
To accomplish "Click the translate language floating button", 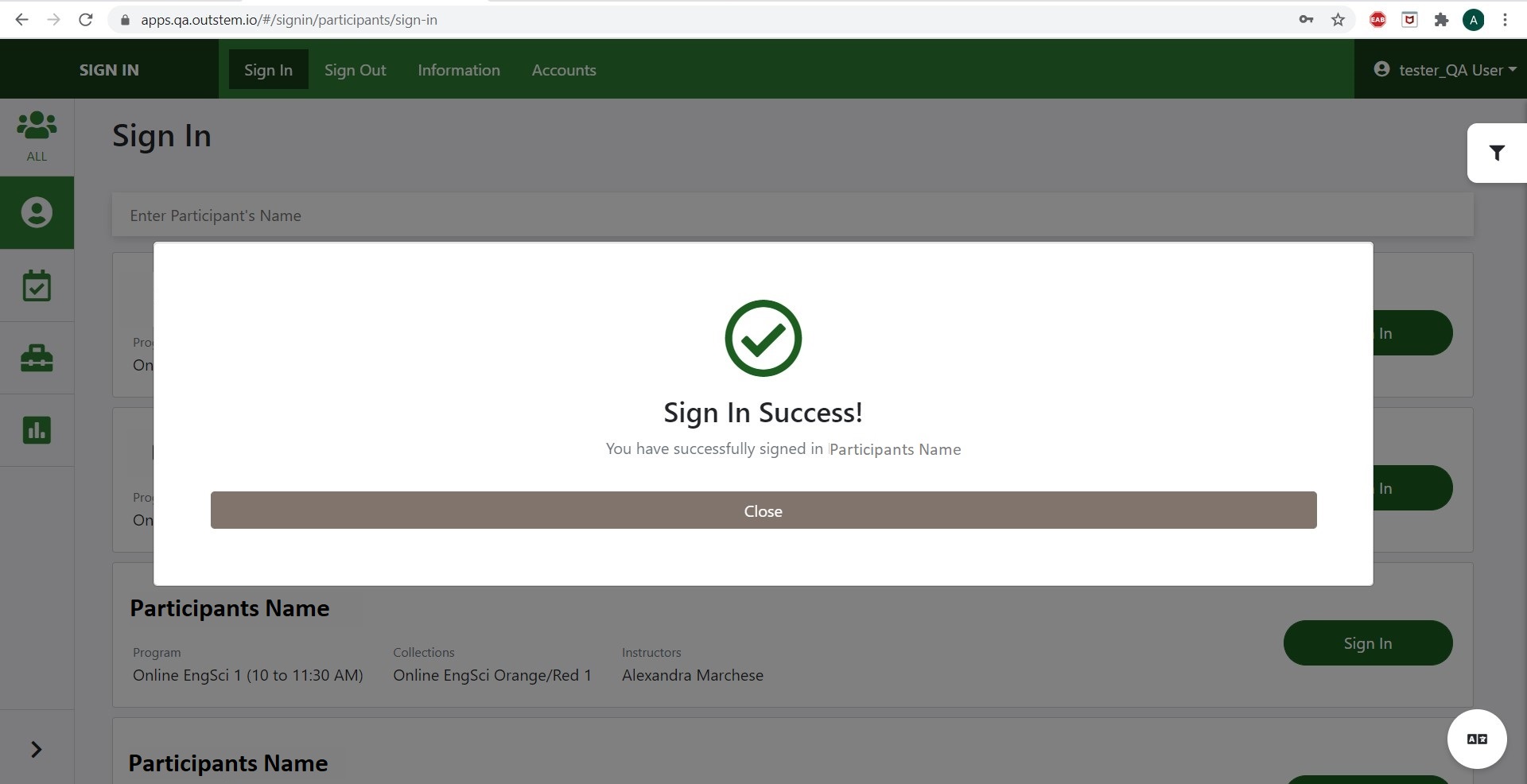I will point(1477,739).
